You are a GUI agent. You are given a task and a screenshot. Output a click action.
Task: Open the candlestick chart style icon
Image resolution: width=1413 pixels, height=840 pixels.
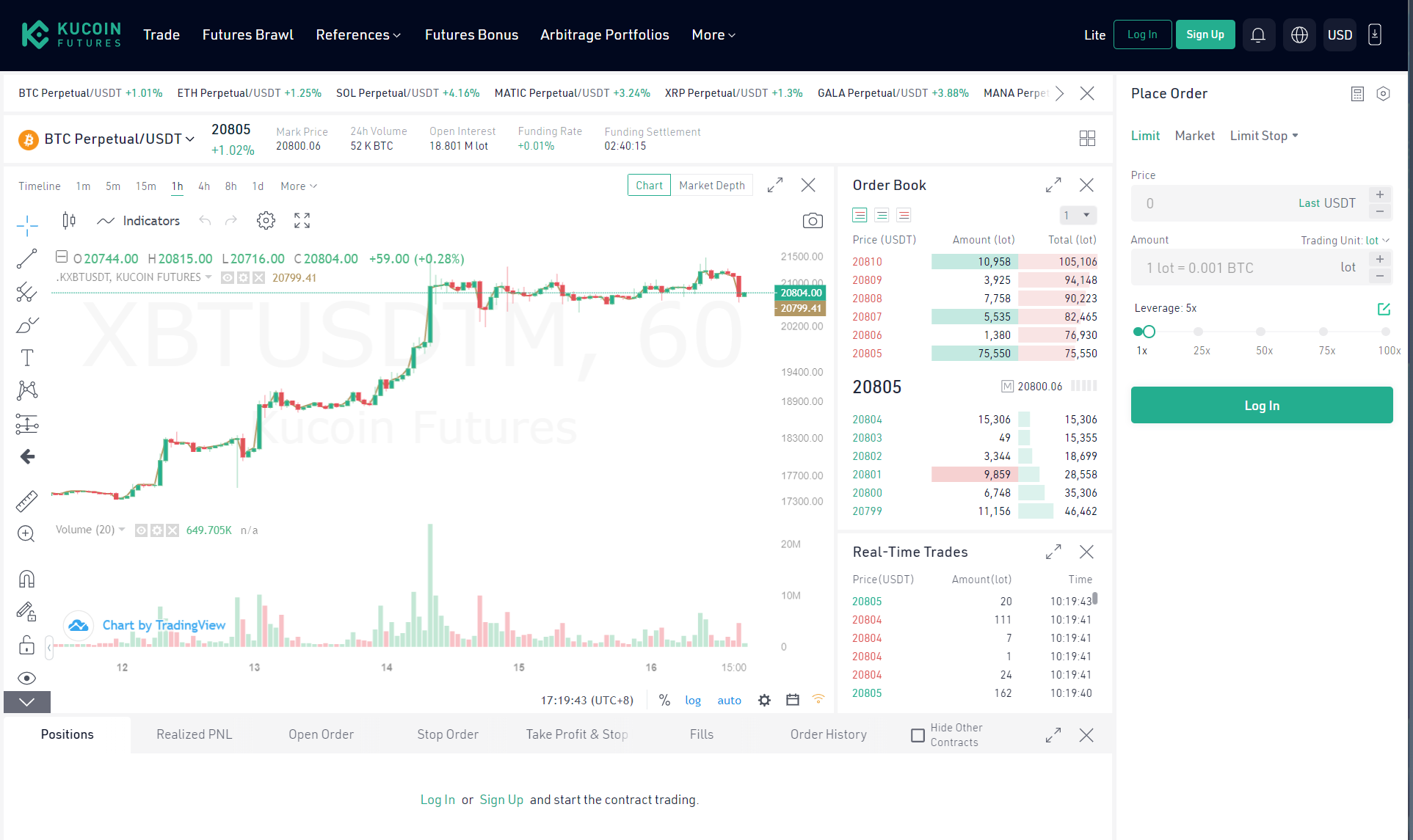pos(69,221)
